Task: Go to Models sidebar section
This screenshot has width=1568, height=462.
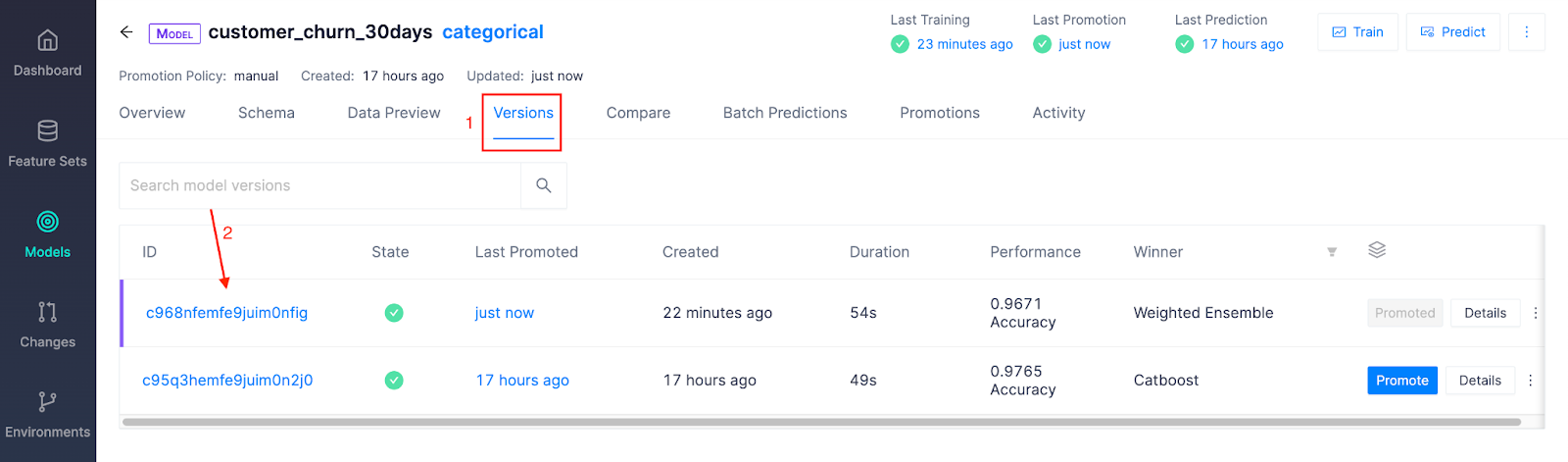Action: (47, 234)
